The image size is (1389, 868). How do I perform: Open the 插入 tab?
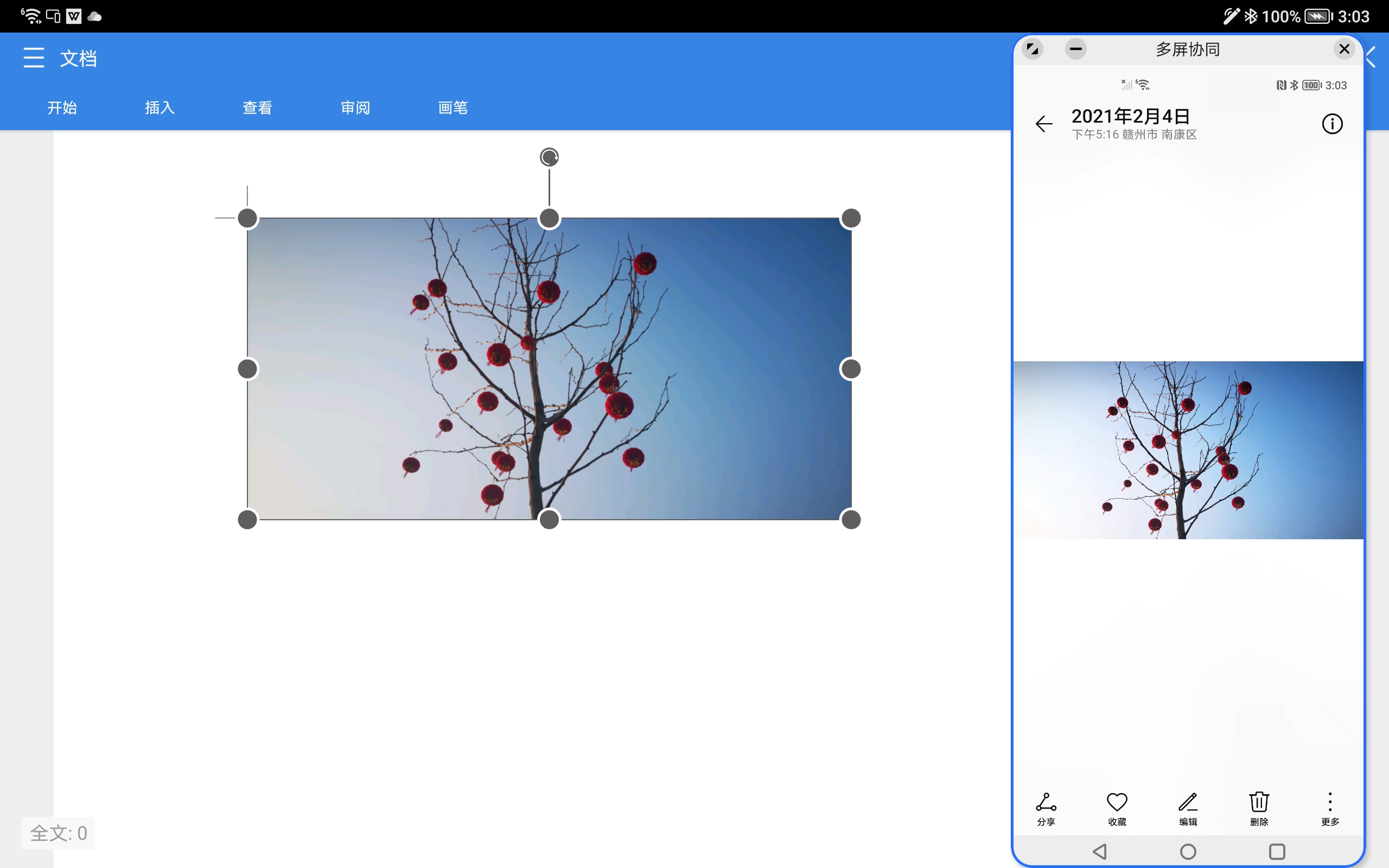160,108
